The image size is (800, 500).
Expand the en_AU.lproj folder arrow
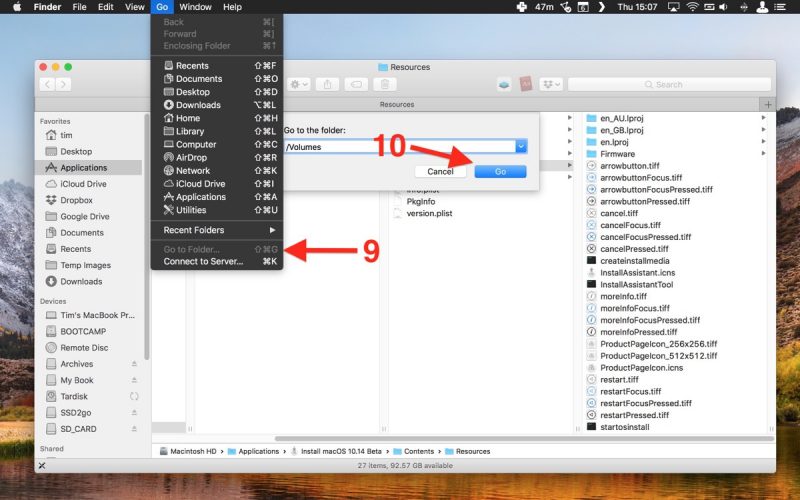click(x=763, y=118)
